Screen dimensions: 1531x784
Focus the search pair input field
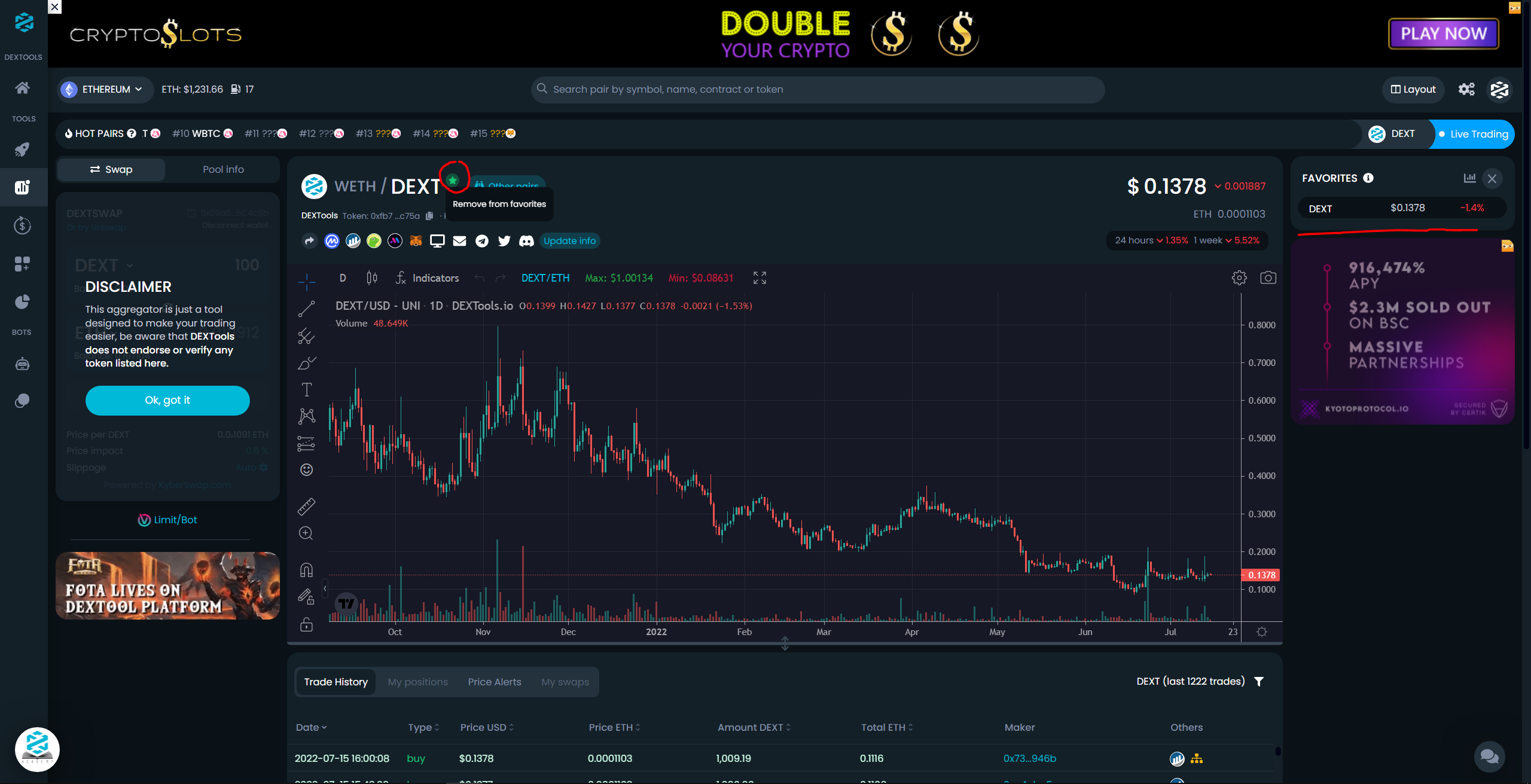pos(818,90)
